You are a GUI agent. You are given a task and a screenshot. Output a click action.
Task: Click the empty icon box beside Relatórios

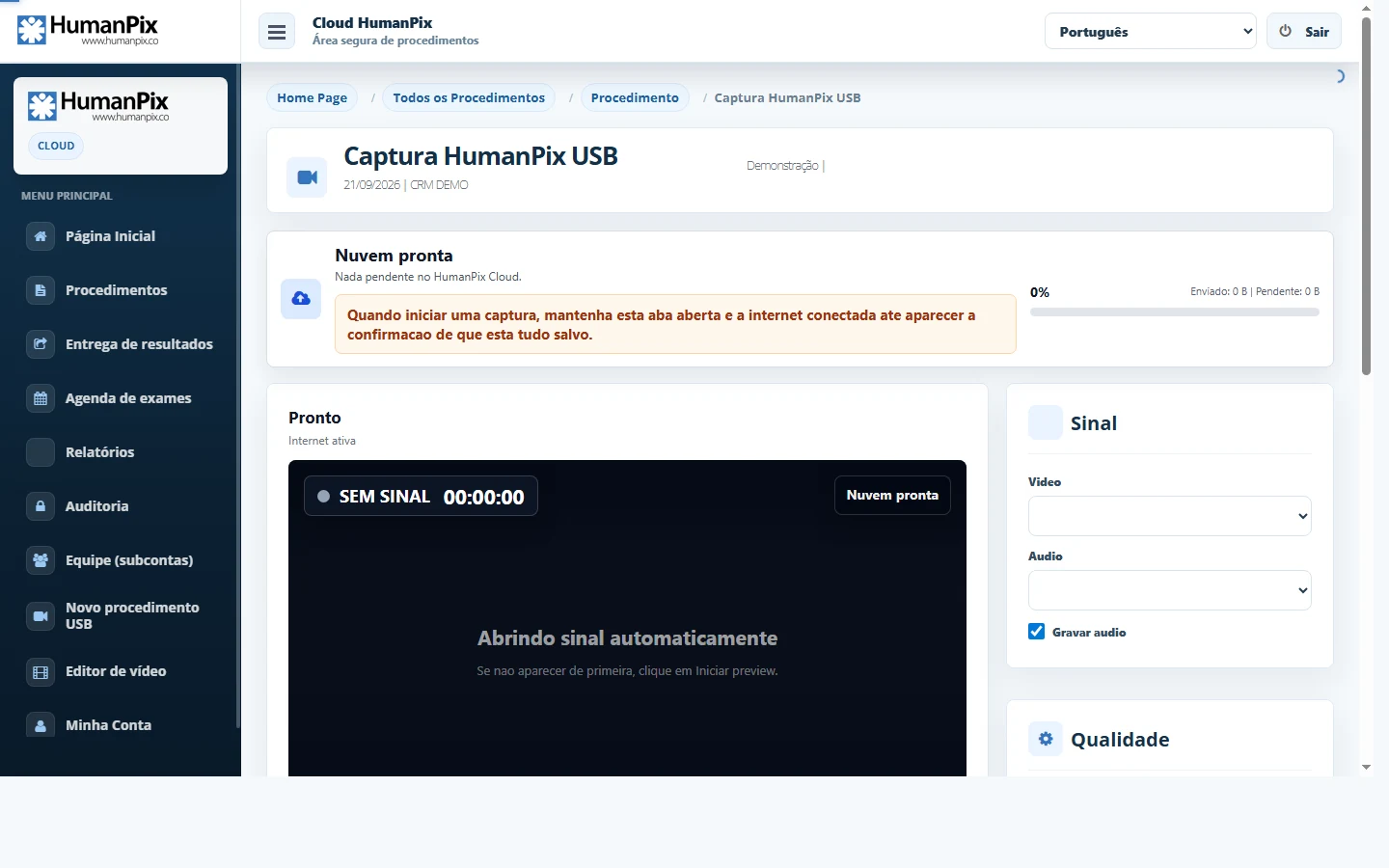[41, 452]
